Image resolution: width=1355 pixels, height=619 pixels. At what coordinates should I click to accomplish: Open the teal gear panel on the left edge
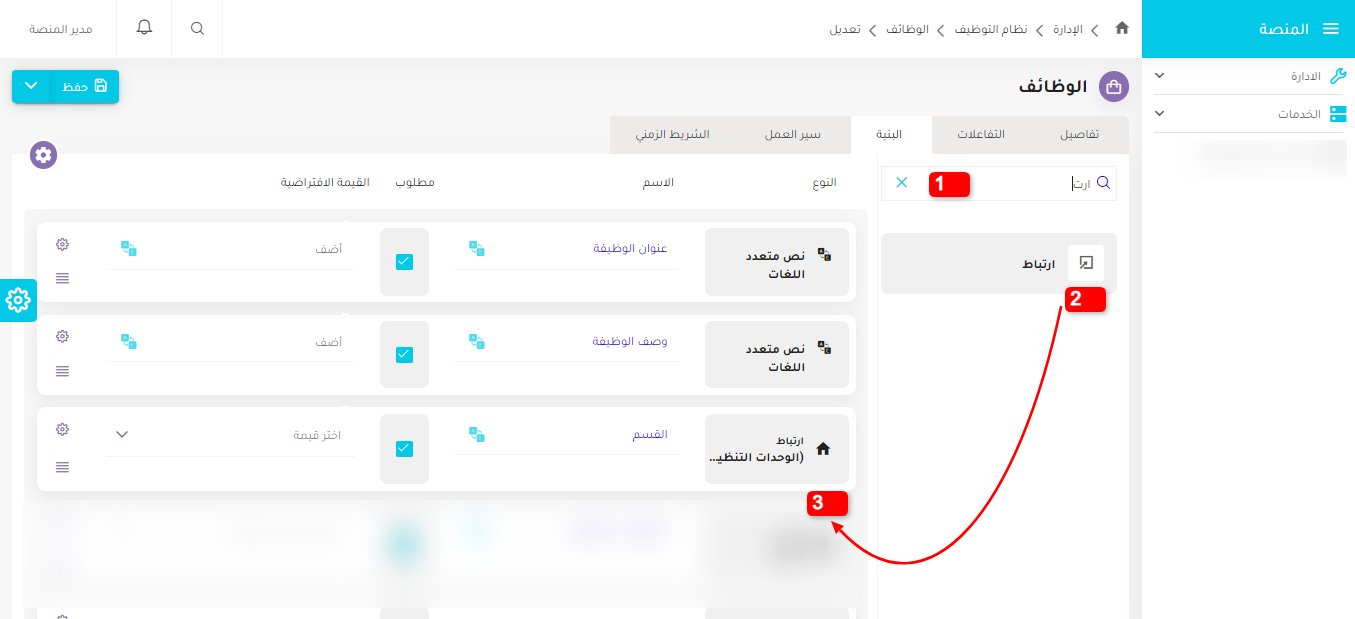pos(18,300)
